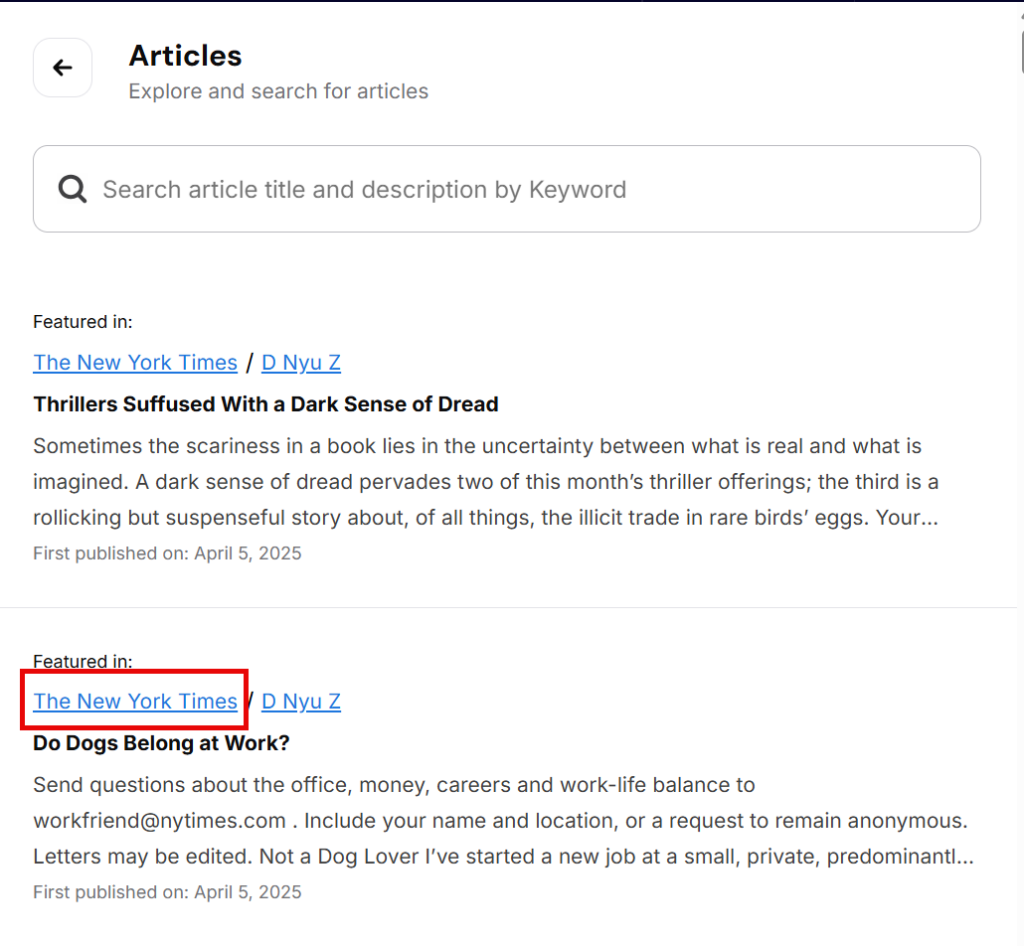Click the back arrow button

click(63, 67)
